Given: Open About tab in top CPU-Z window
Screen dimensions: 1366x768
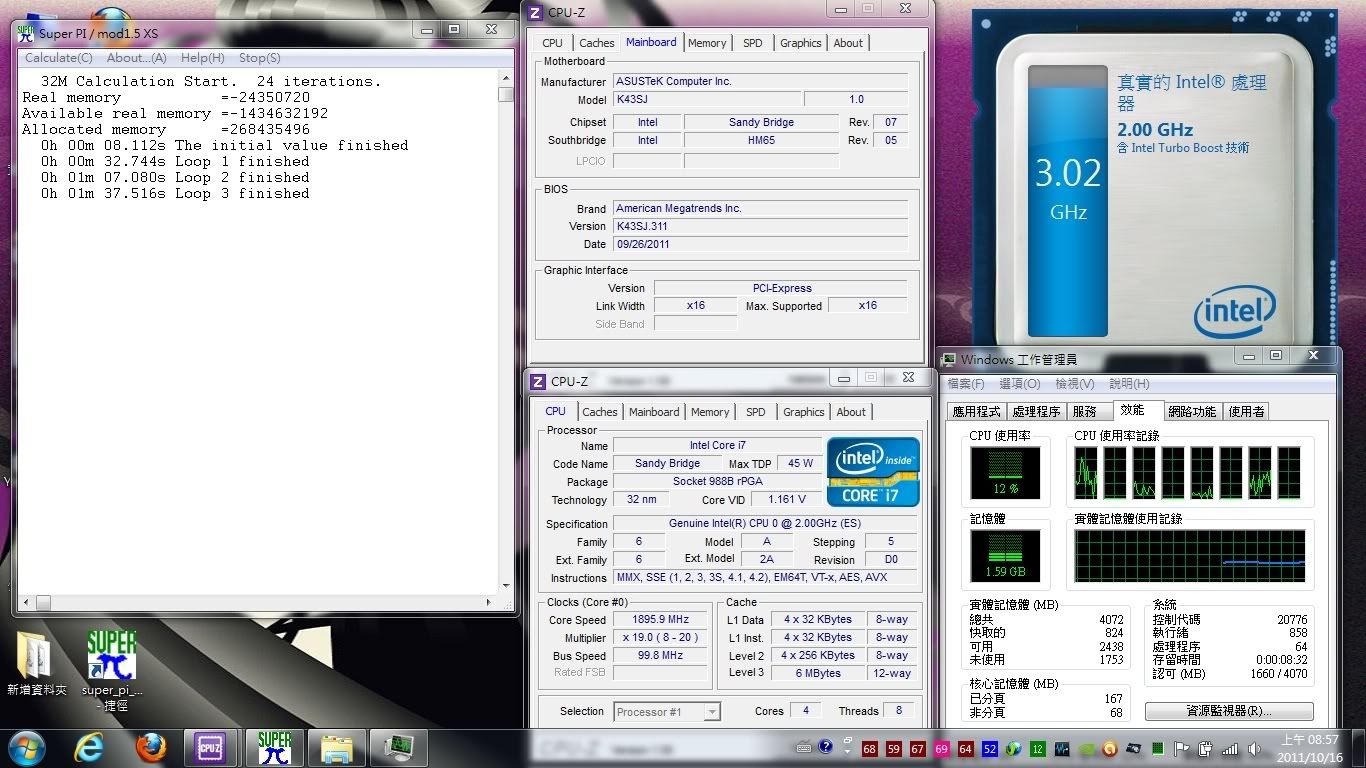Looking at the screenshot, I should [848, 43].
